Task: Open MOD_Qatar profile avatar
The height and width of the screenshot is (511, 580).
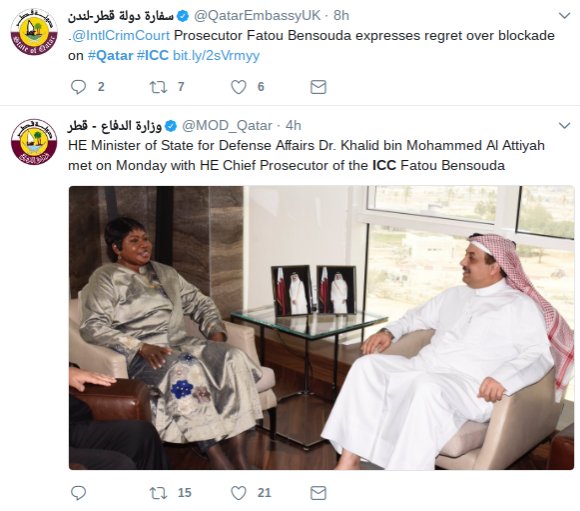Action: 34,142
